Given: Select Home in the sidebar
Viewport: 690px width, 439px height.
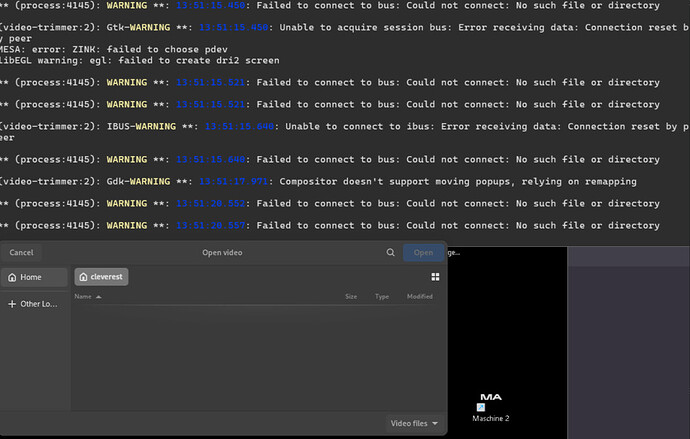Looking at the screenshot, I should click(x=34, y=277).
